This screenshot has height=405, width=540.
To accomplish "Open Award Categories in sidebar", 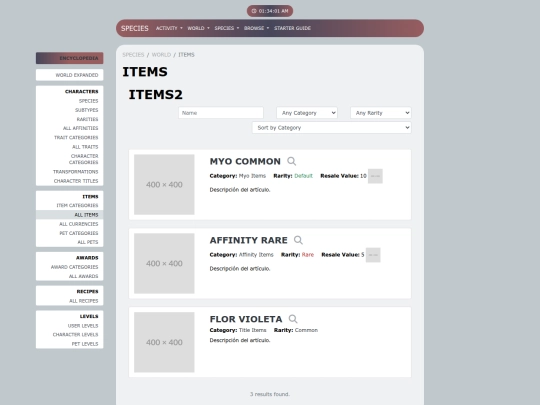I will pos(74,267).
